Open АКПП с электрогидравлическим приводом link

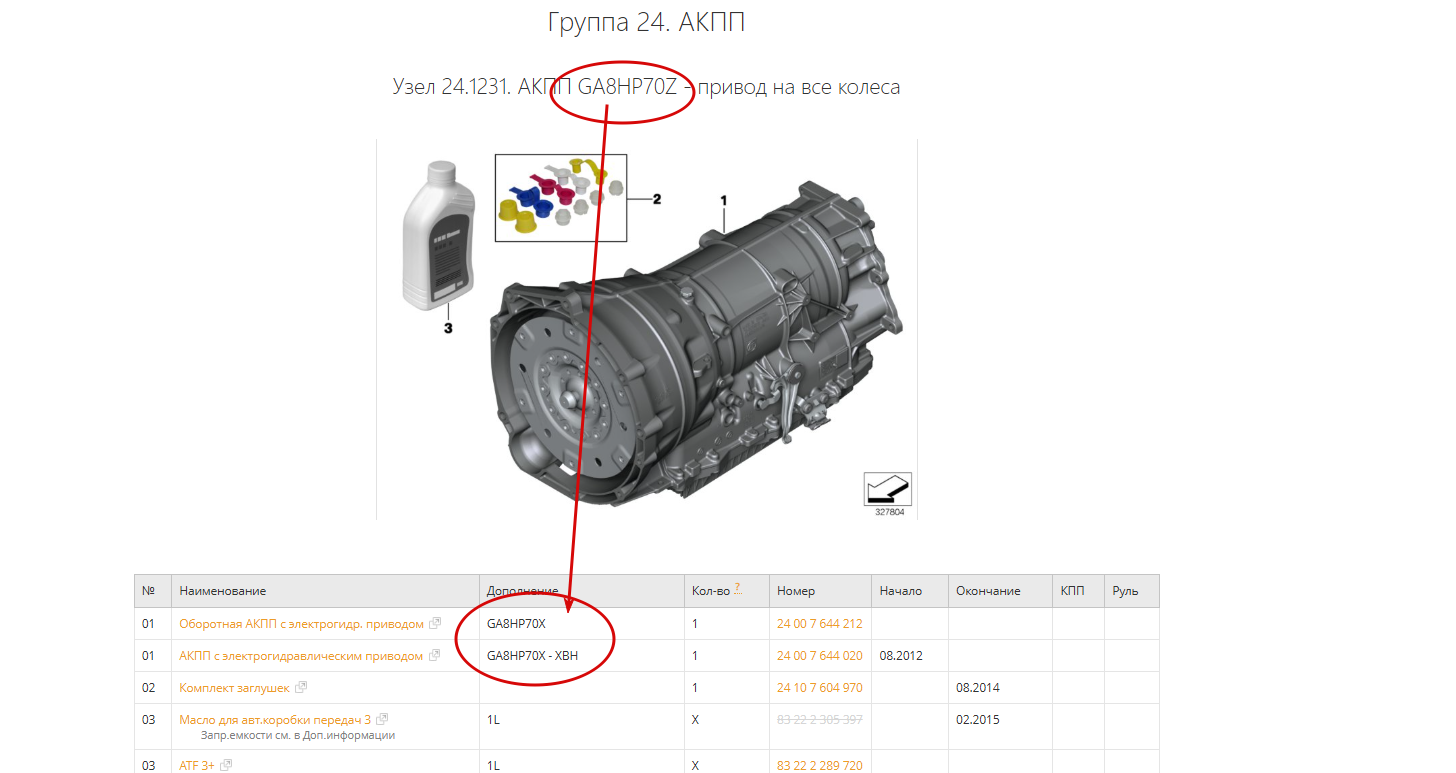[300, 655]
